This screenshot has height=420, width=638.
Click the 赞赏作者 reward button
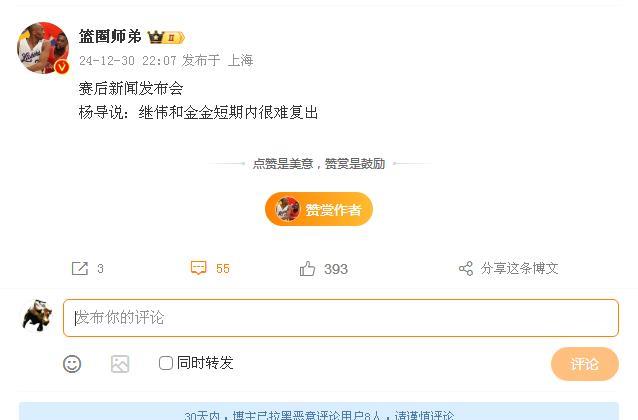[319, 209]
